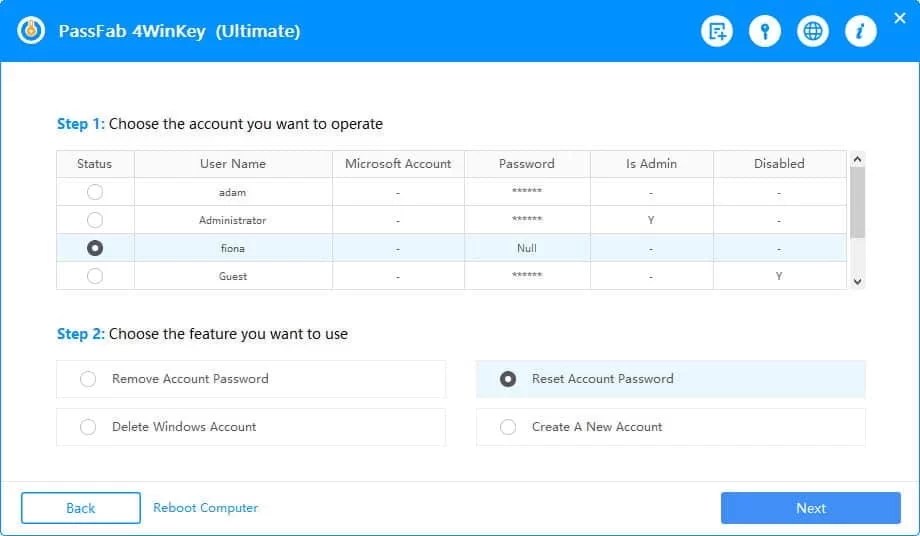
Task: Choose Reset Account Password option
Action: click(x=671, y=379)
